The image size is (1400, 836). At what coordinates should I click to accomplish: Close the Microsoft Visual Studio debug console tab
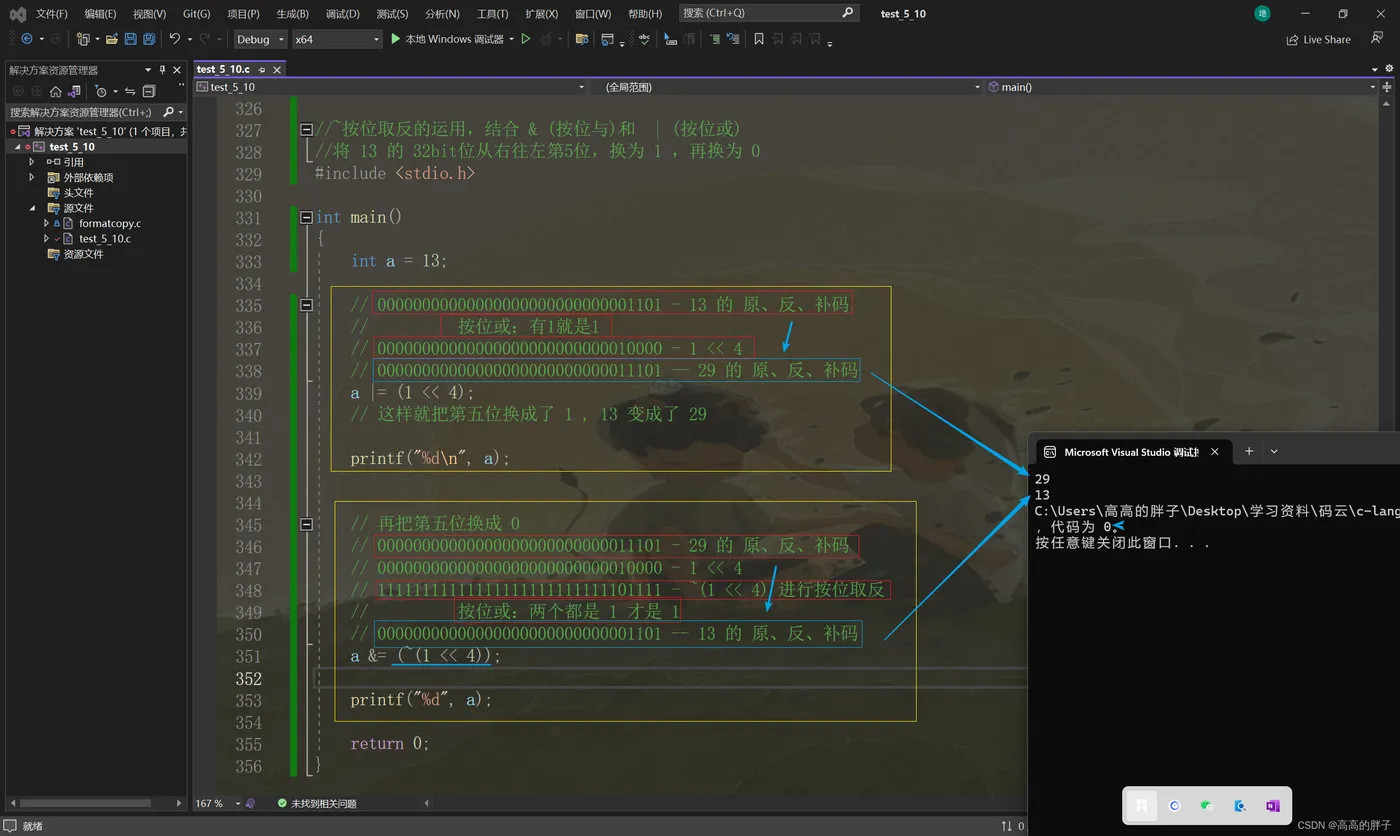coord(1214,452)
